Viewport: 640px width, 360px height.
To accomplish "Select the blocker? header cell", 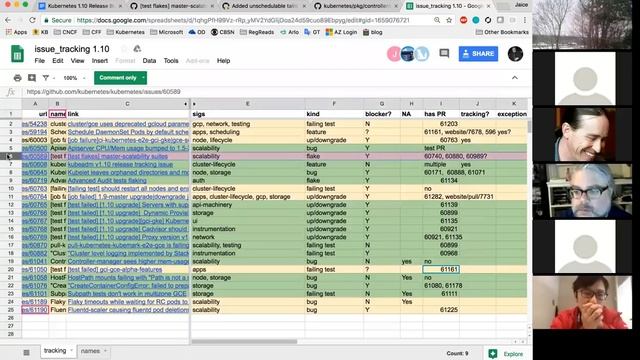I will tap(382, 114).
